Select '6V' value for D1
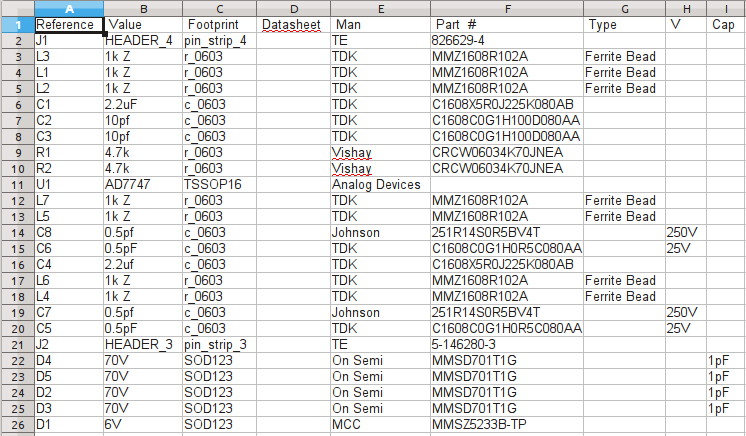This screenshot has width=746, height=436. click(143, 425)
